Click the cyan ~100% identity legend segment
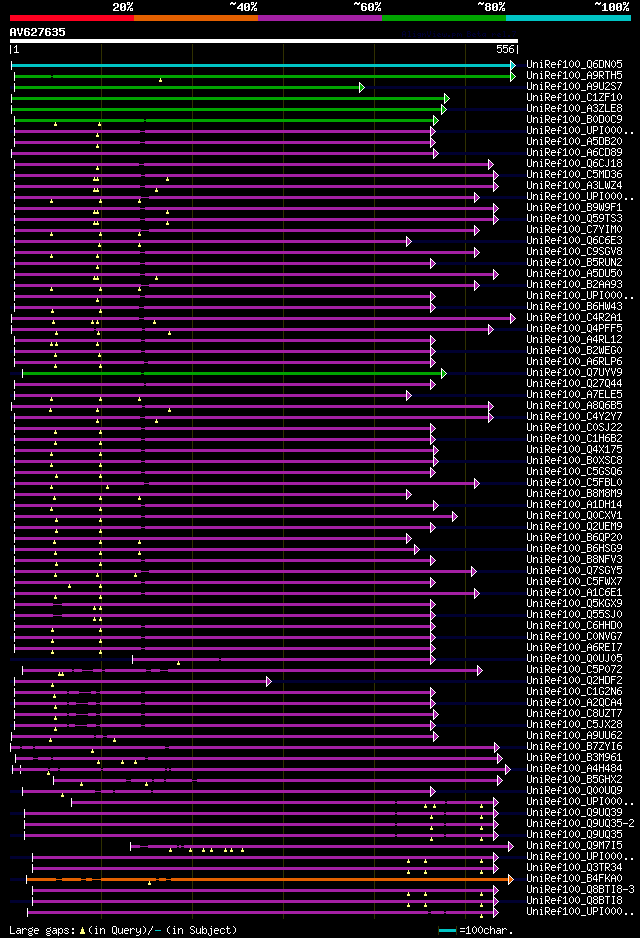This screenshot has width=640, height=938. coord(568,18)
